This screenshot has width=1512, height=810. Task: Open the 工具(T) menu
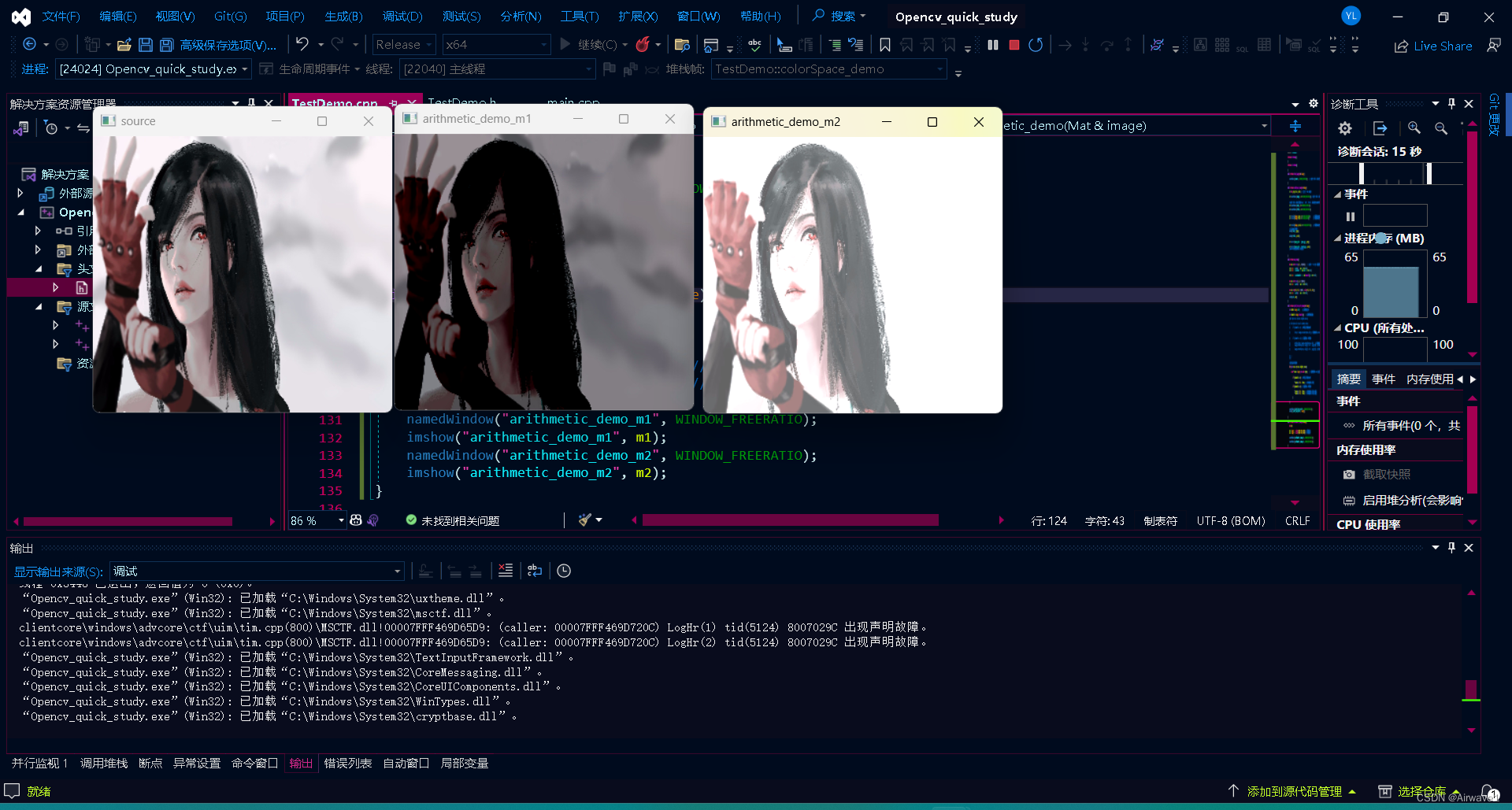click(x=580, y=16)
